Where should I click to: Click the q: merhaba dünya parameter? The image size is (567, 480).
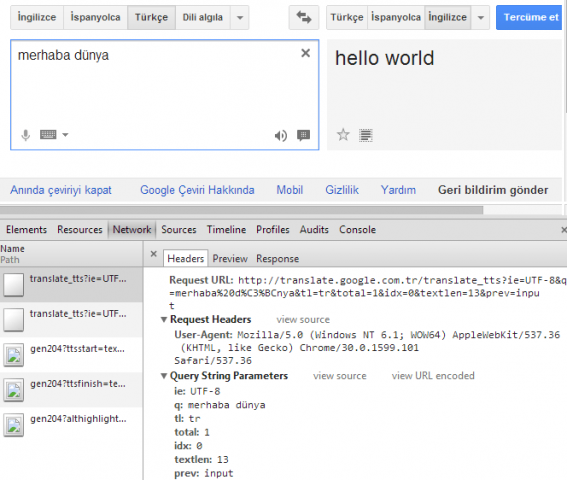pos(220,405)
